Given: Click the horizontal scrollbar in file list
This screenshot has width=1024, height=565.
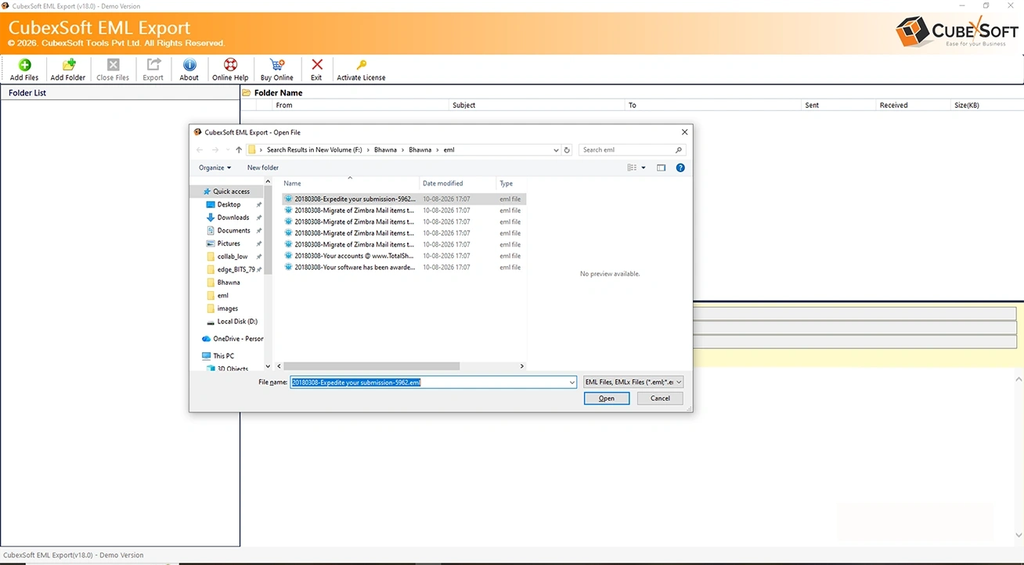Looking at the screenshot, I should click(x=371, y=366).
